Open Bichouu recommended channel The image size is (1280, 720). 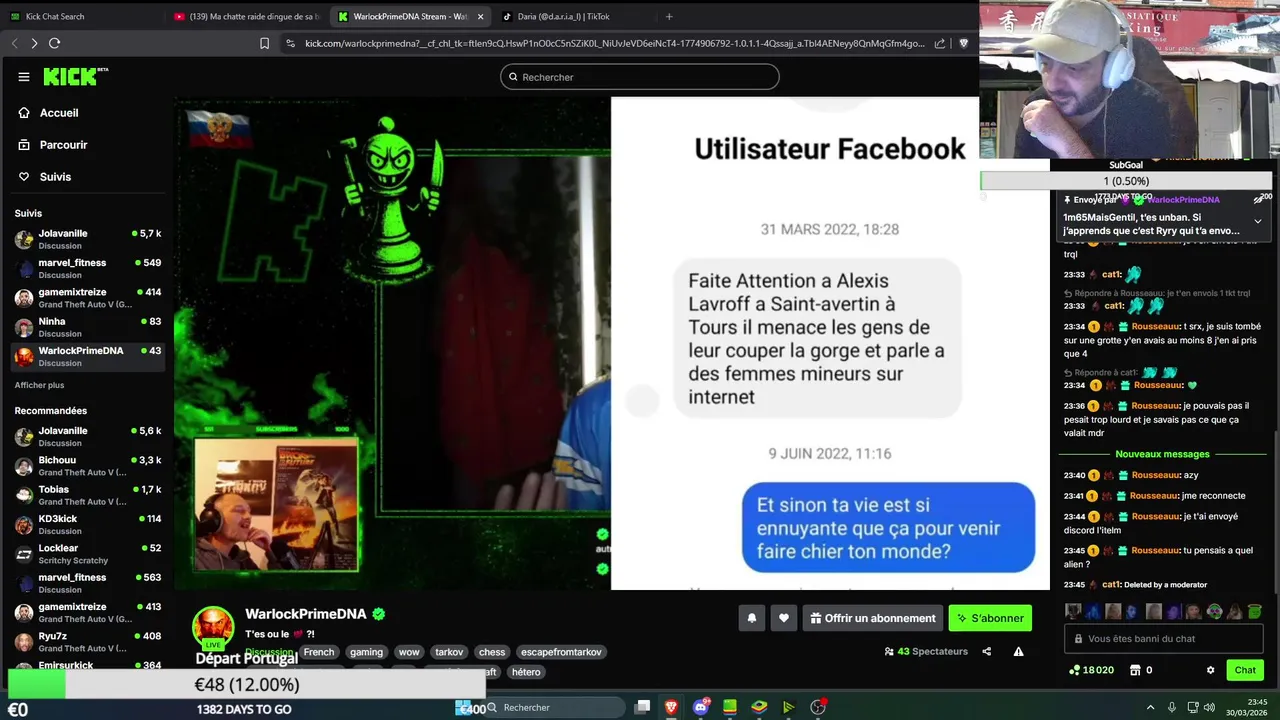pyautogui.click(x=88, y=466)
